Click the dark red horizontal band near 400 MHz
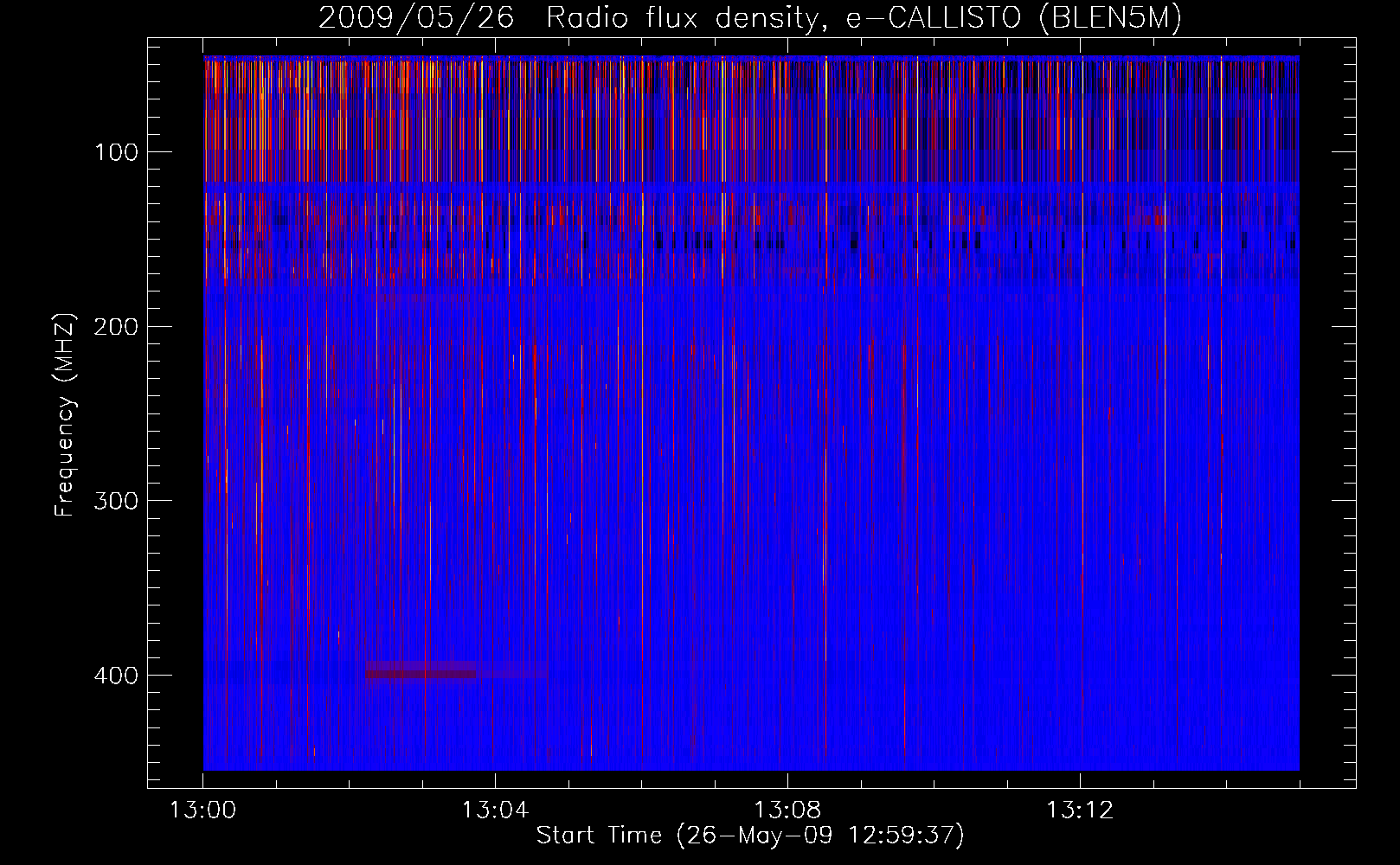The image size is (1400, 865). 421,670
